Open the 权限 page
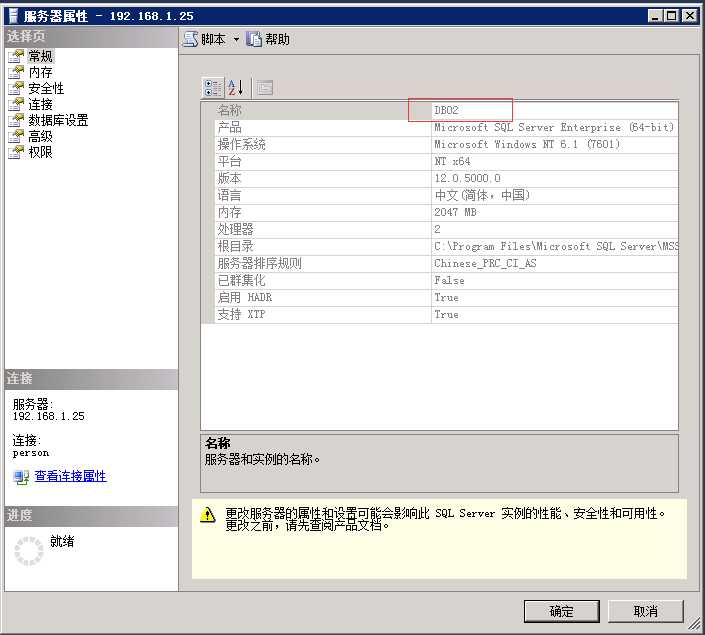 point(40,152)
